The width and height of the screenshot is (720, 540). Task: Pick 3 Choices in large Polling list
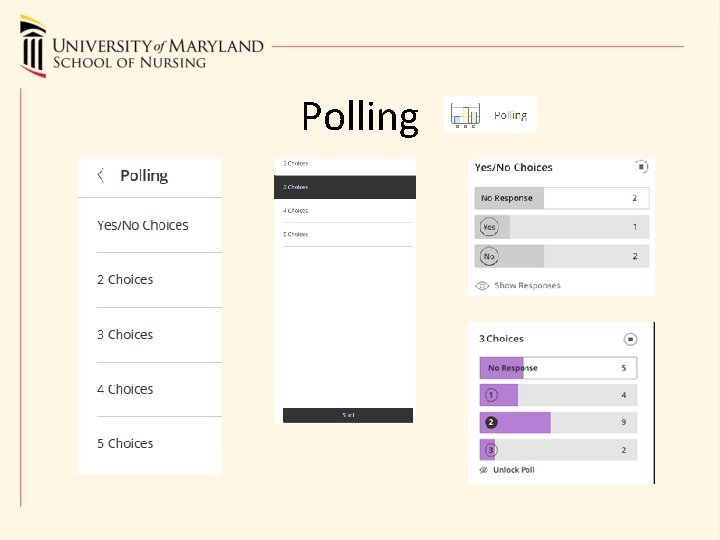pos(125,335)
